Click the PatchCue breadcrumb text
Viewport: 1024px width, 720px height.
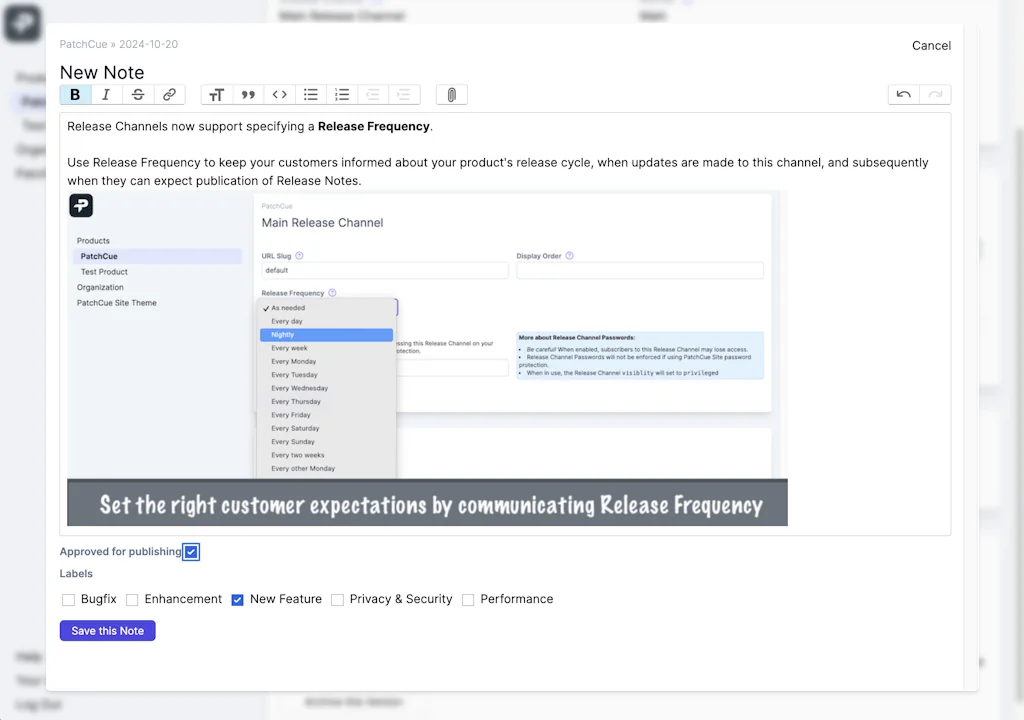84,44
